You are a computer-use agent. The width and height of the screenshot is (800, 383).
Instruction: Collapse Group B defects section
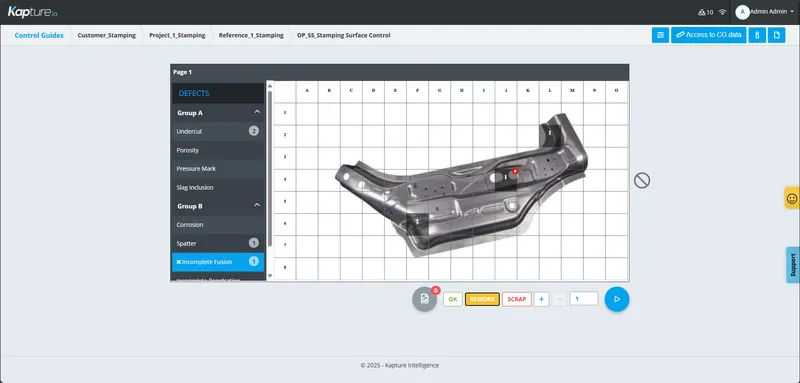tap(257, 206)
